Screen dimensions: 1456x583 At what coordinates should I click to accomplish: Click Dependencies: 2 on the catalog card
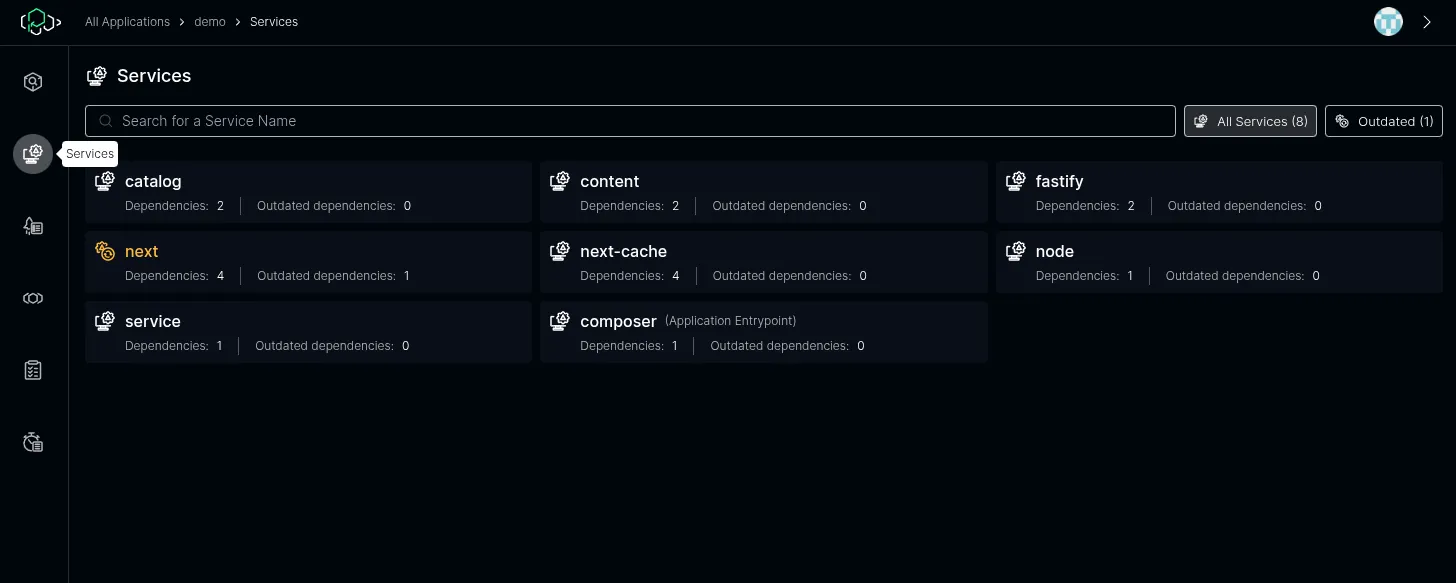[x=175, y=206]
